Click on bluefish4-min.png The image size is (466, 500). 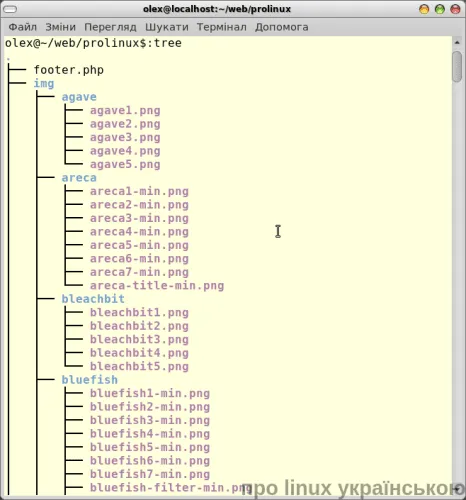pos(150,434)
